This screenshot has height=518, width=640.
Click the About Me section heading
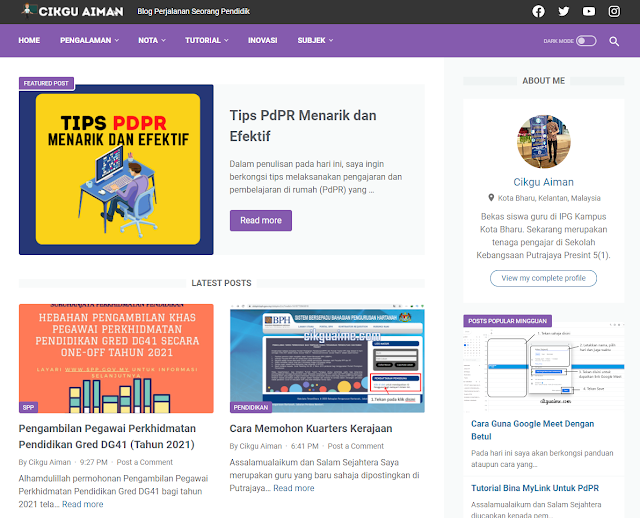[544, 81]
